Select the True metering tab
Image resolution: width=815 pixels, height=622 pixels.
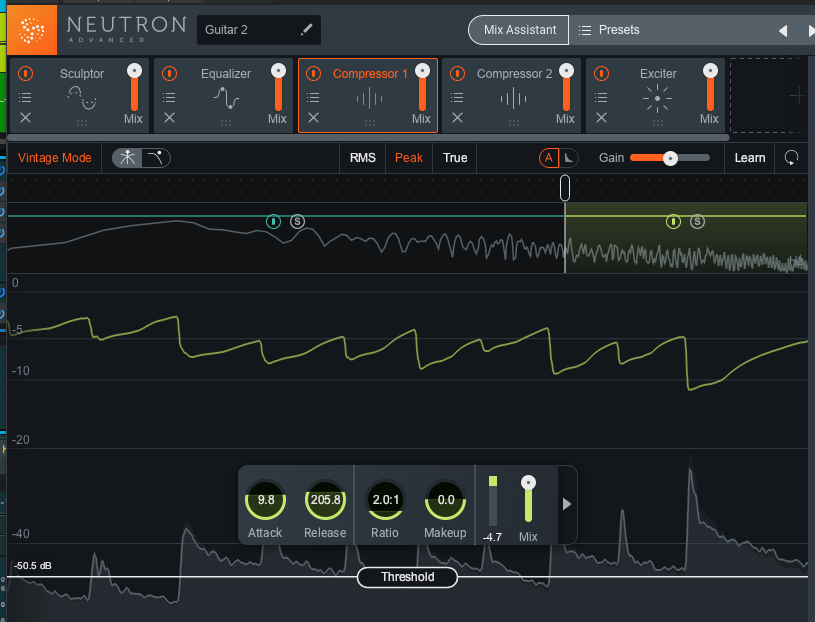pos(455,157)
